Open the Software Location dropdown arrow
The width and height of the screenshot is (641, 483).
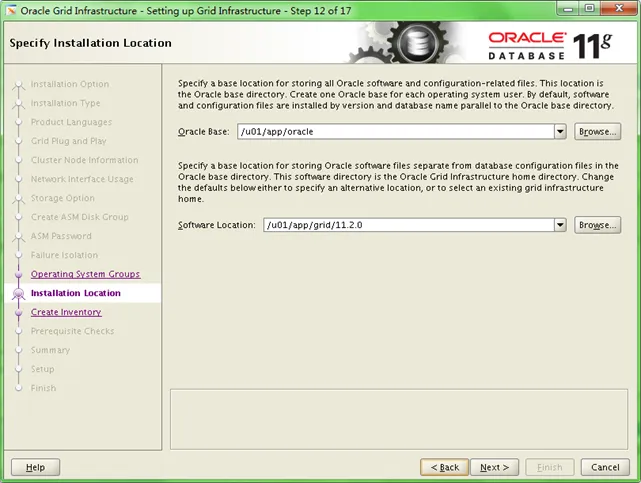pos(560,225)
